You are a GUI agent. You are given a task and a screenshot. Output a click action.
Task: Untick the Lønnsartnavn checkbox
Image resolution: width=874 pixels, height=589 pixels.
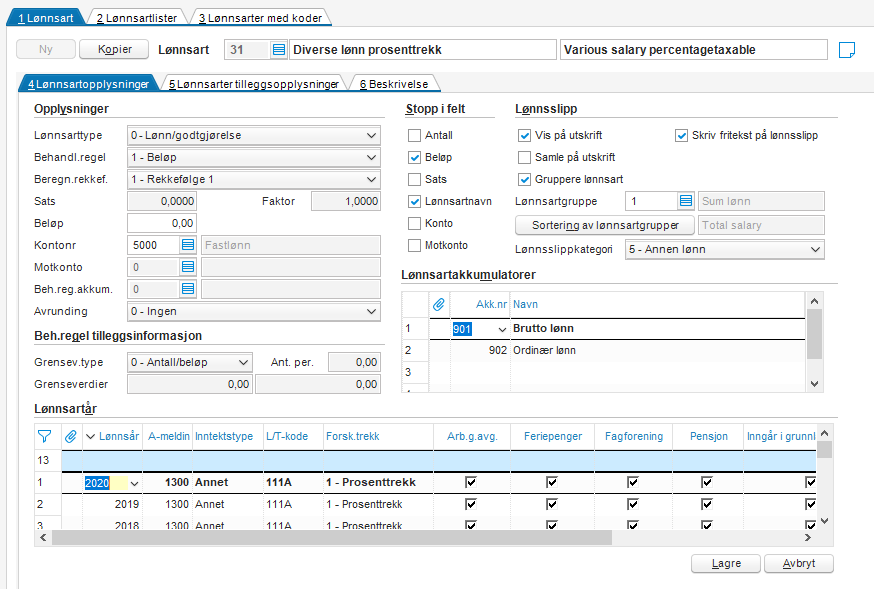pos(414,202)
